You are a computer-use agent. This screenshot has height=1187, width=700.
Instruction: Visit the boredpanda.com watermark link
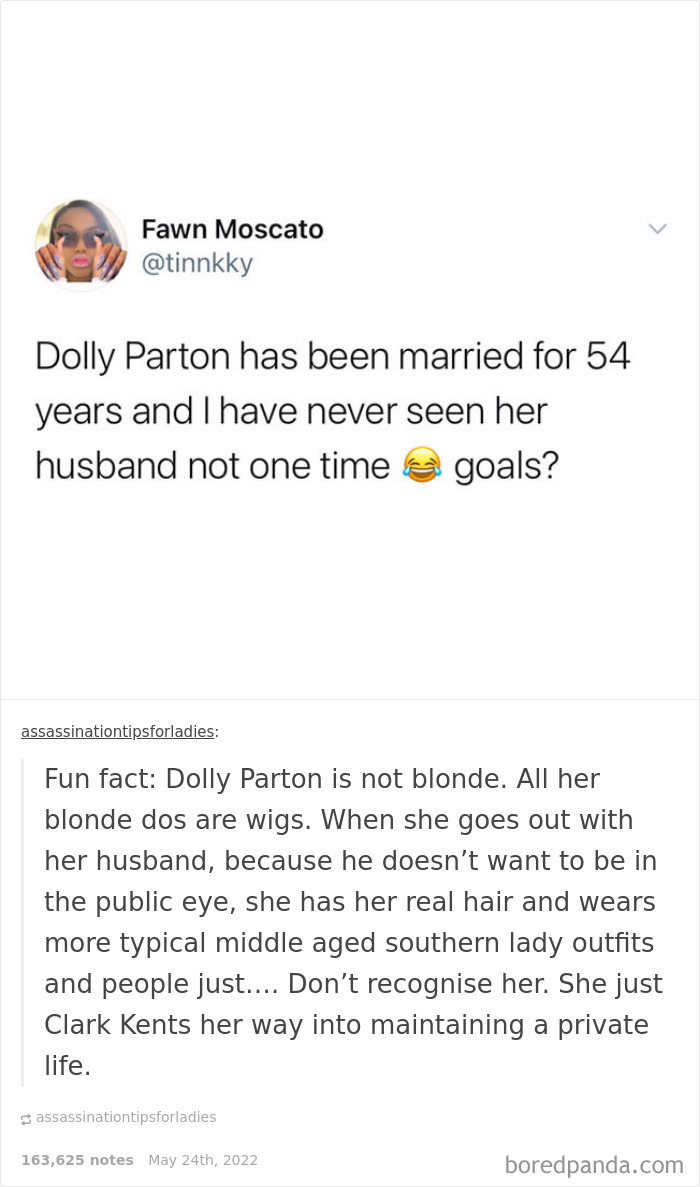click(x=596, y=1166)
